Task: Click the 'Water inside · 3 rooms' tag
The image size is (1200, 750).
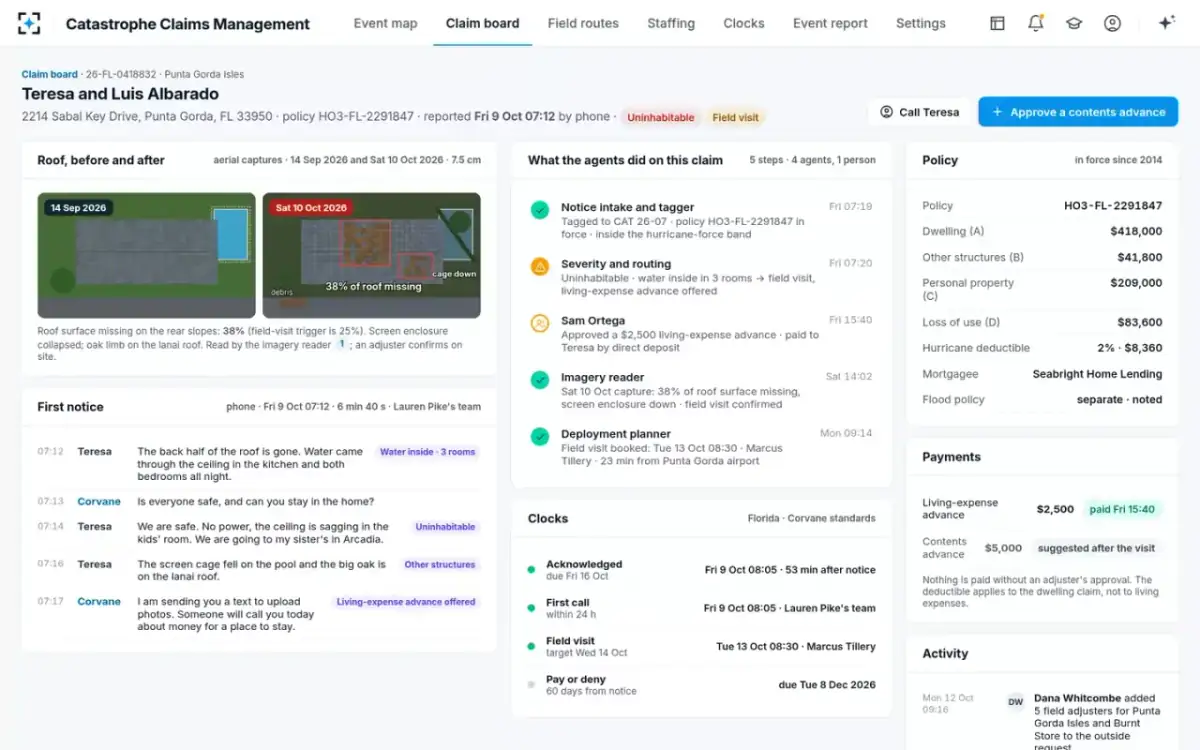Action: point(427,452)
